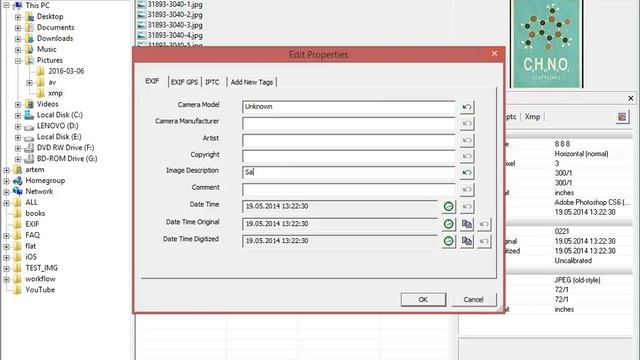Screen dimensions: 640x360
Task: Revert the Date Time Original field value
Action: tap(484, 224)
